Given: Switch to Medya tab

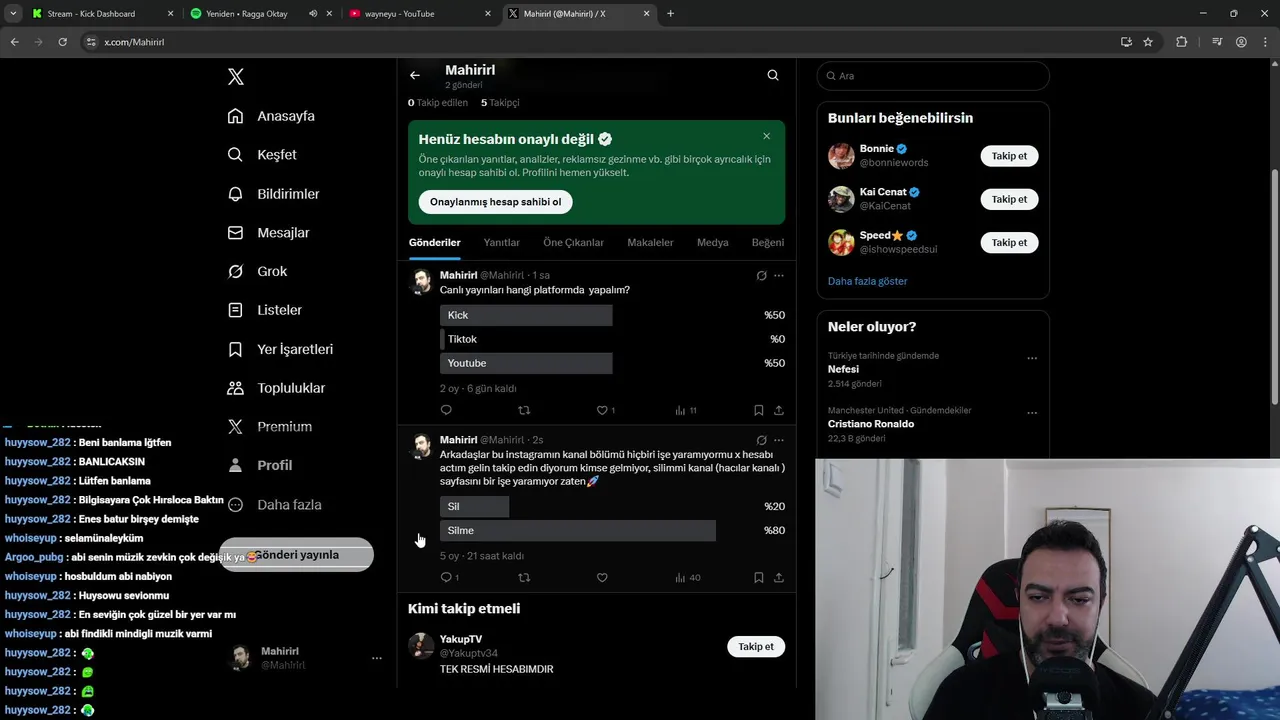Looking at the screenshot, I should point(713,242).
